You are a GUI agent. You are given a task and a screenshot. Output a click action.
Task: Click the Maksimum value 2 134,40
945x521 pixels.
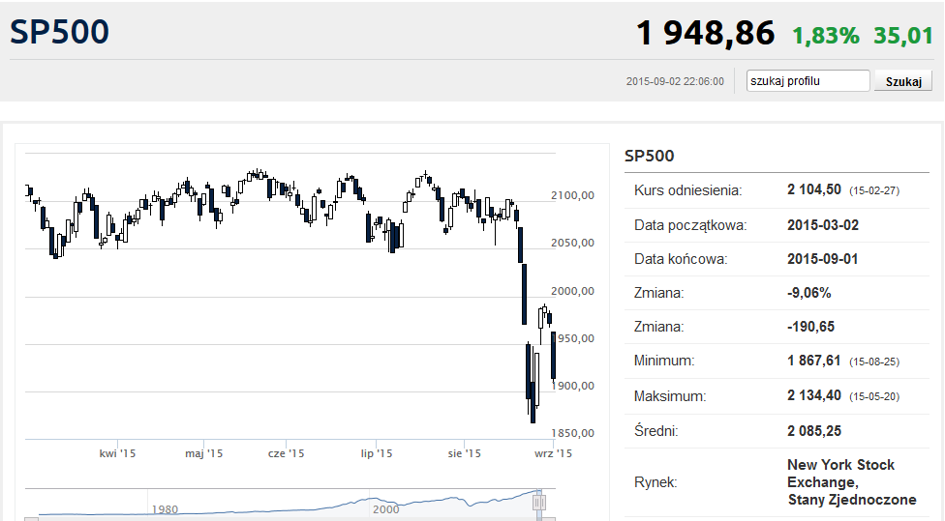click(x=814, y=396)
